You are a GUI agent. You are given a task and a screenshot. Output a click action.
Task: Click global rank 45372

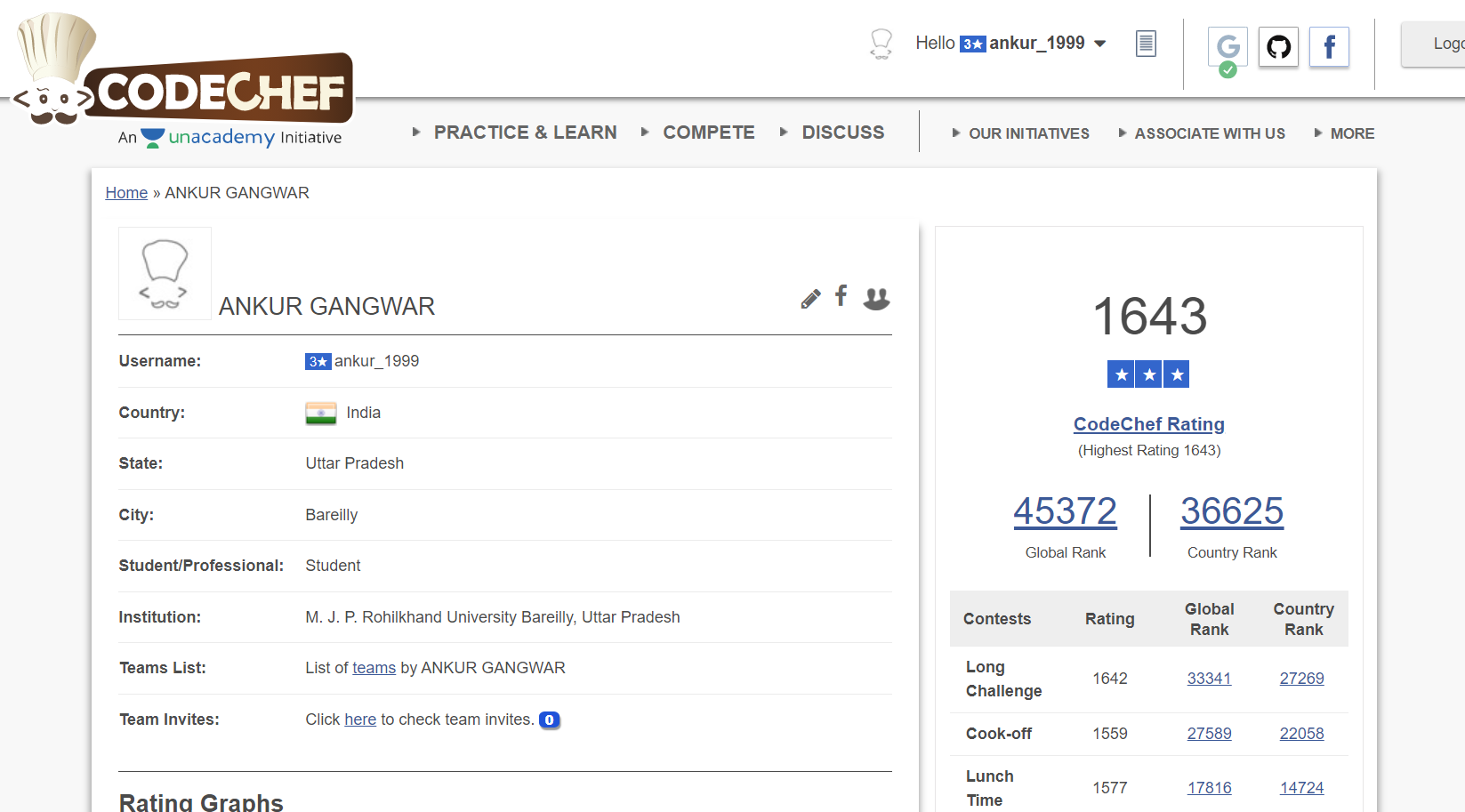pos(1065,511)
